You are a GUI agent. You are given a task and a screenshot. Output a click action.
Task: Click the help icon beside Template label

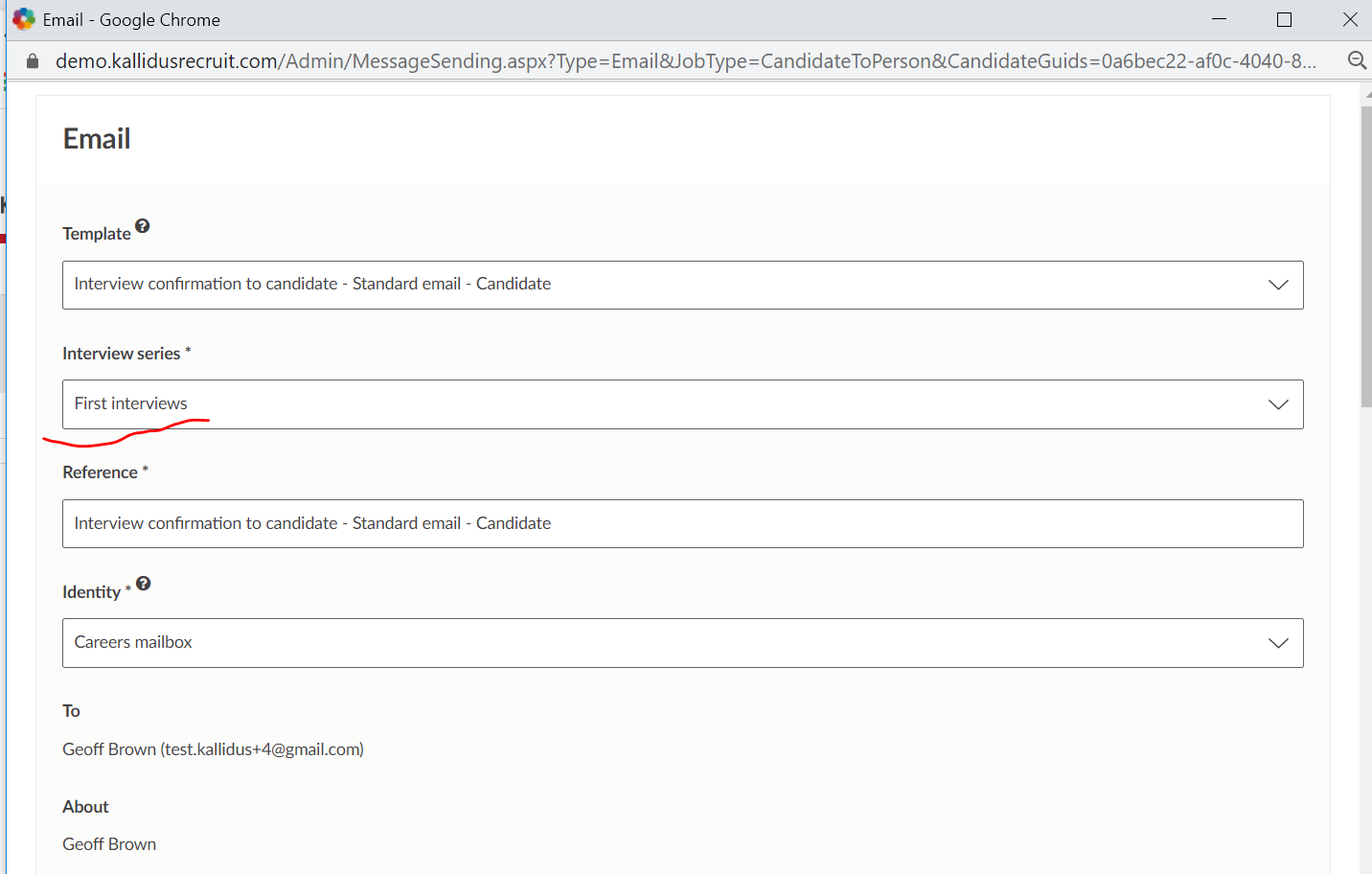(143, 226)
